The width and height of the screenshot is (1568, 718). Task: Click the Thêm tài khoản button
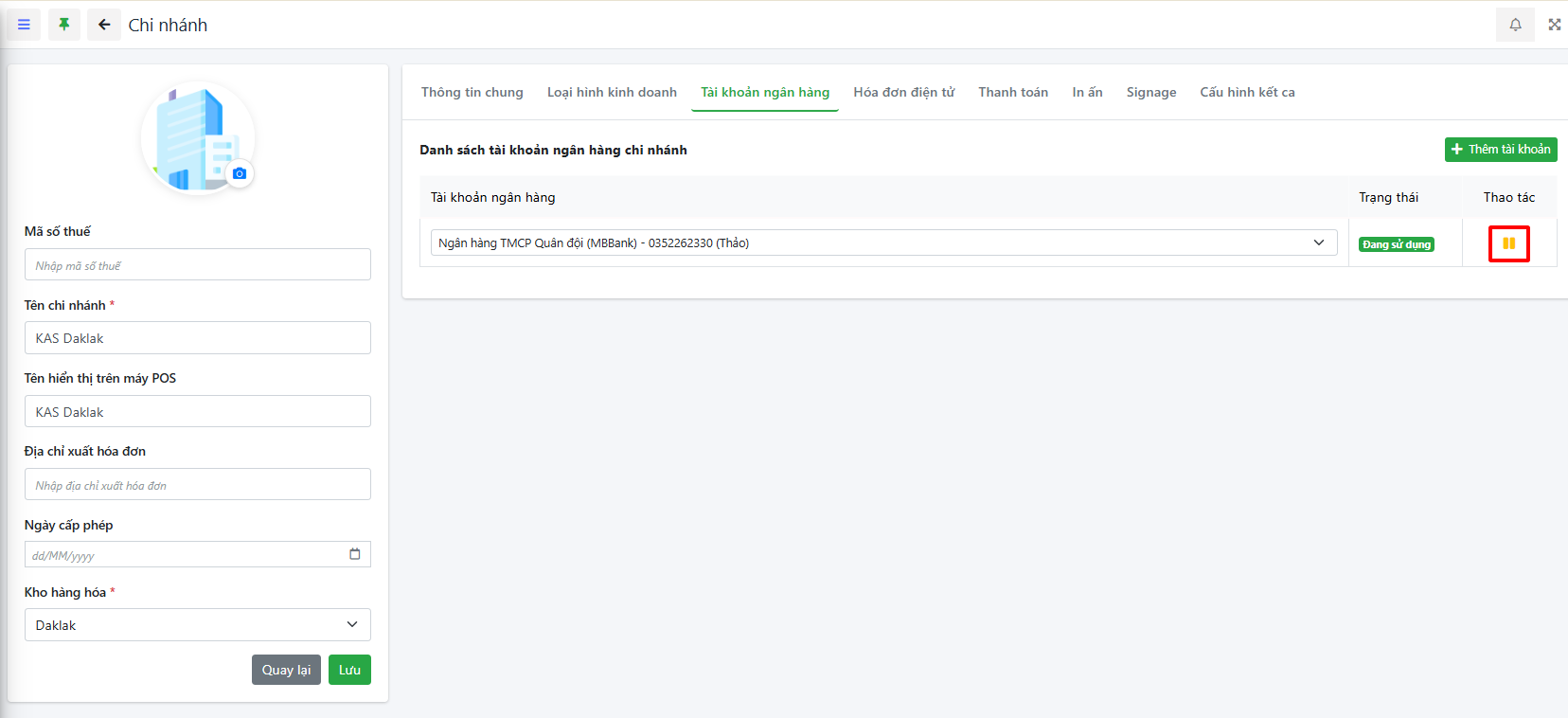click(x=1500, y=150)
